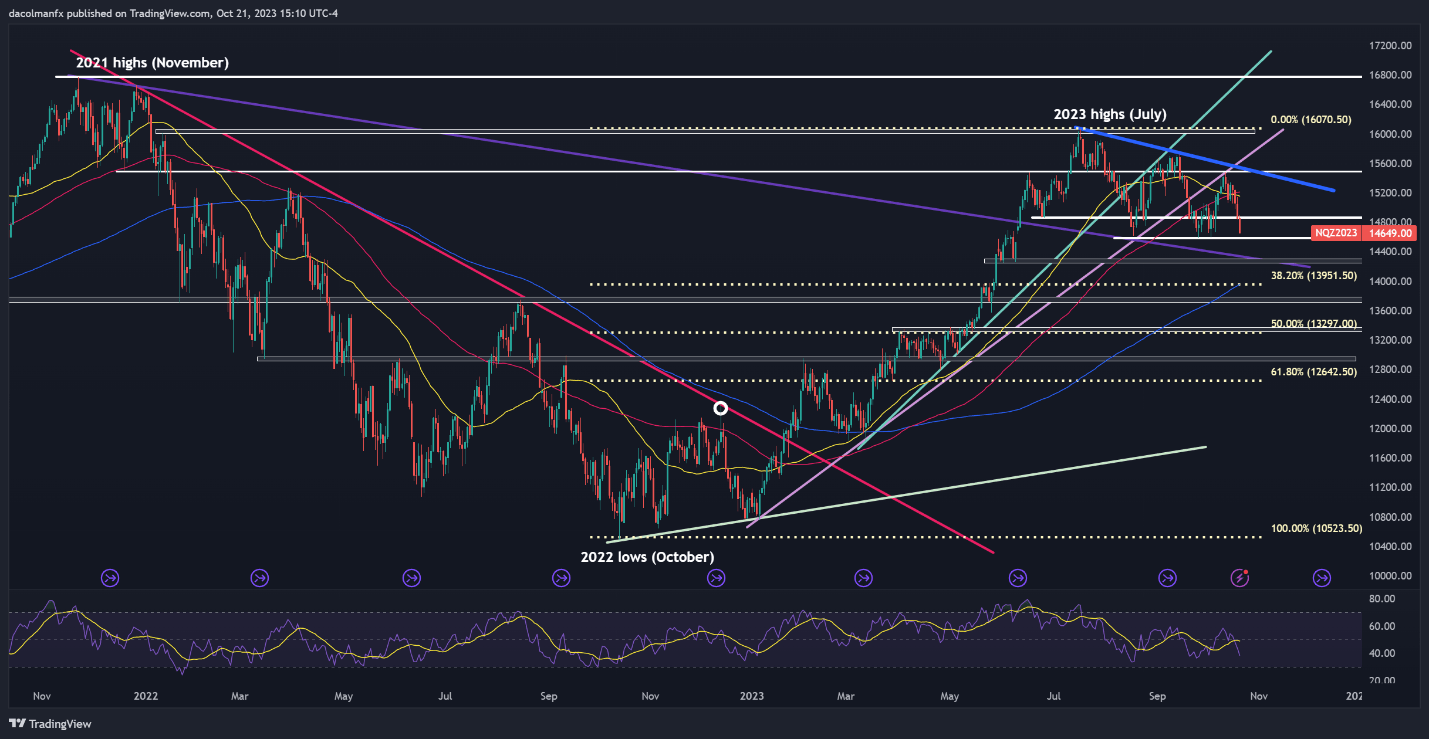
Task: Click the contract rollover icon near November 2021
Action: pos(110,577)
